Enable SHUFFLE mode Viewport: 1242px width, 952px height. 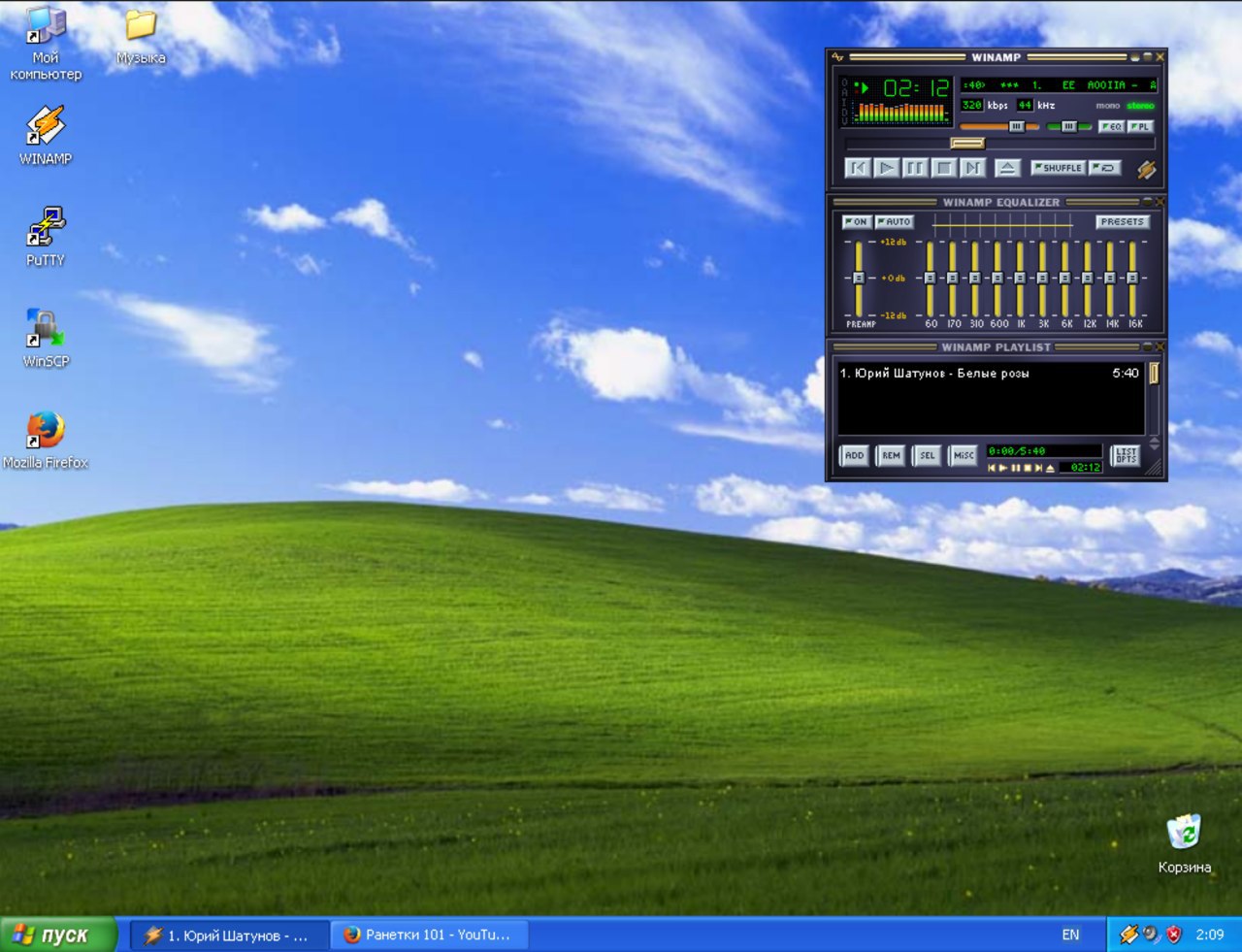pos(1059,168)
